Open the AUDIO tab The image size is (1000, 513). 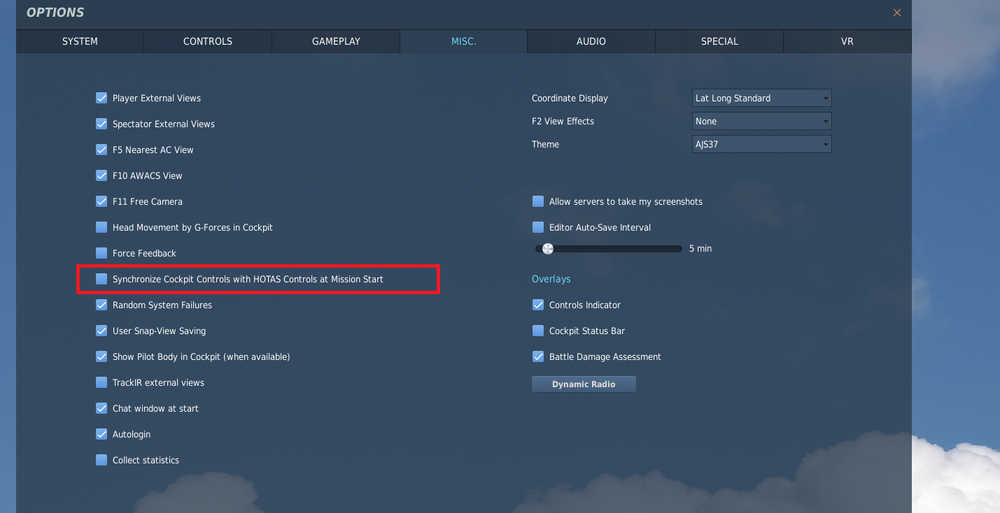coord(591,41)
